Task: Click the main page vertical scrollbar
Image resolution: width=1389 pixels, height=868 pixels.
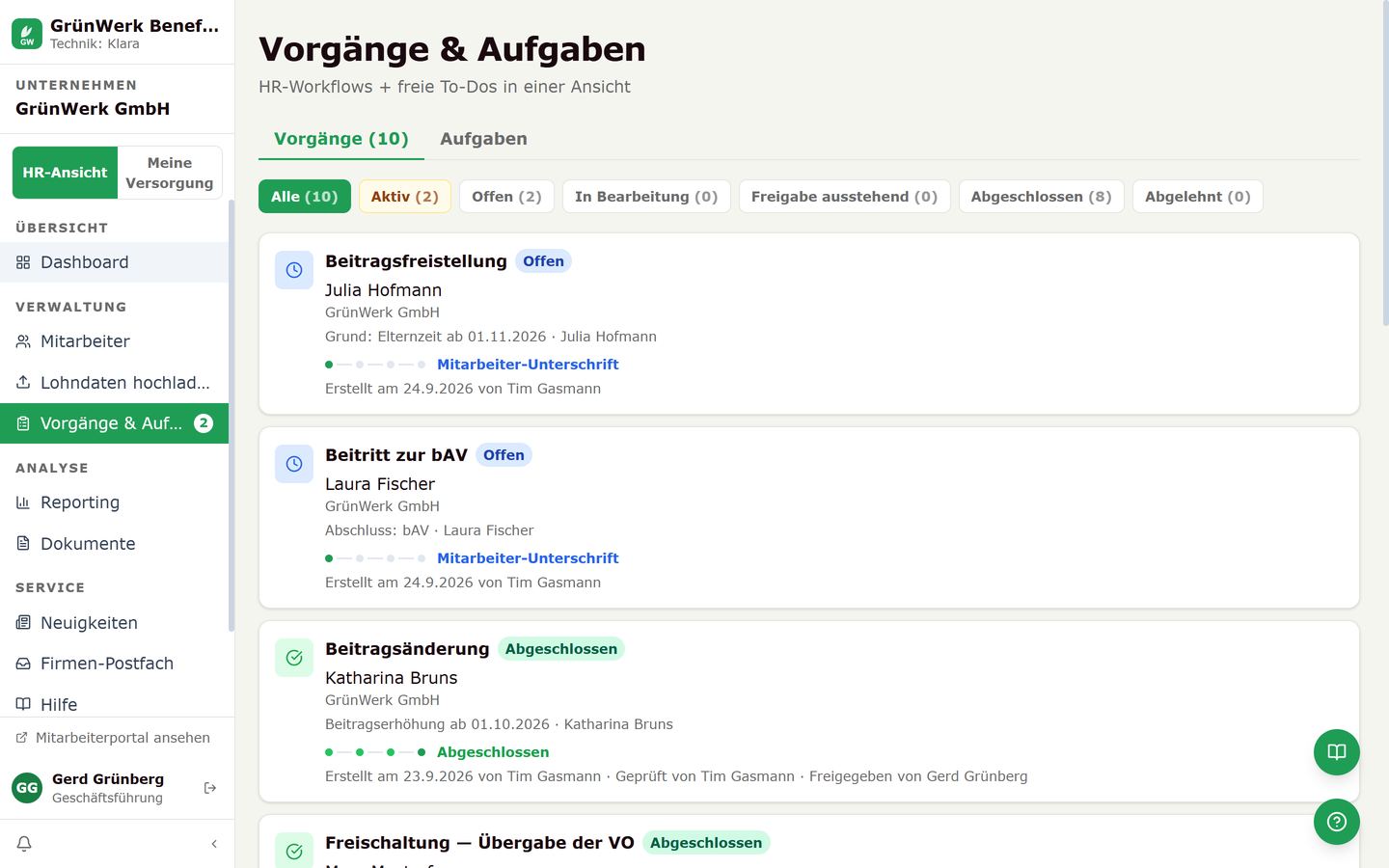Action: click(1385, 164)
